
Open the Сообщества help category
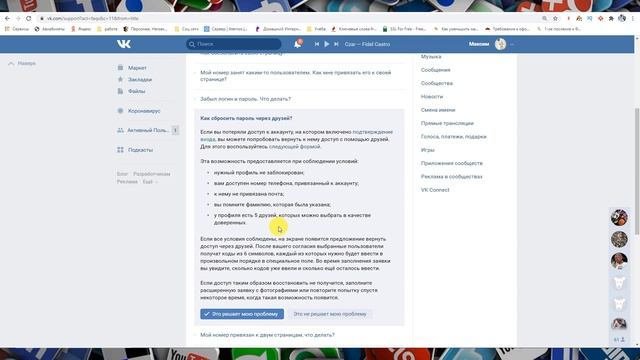point(437,83)
